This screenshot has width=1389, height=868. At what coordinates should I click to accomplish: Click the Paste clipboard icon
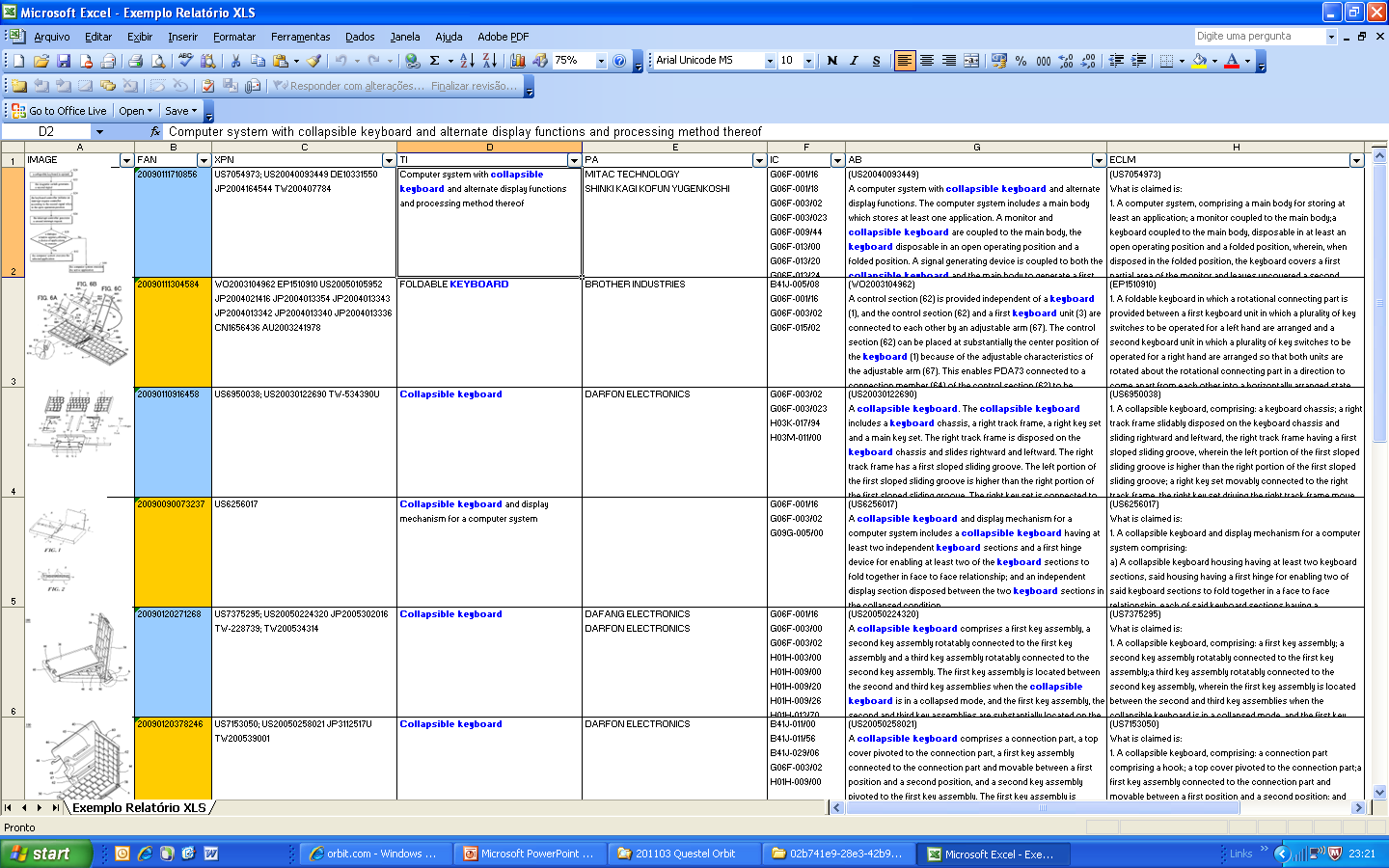coord(281,60)
